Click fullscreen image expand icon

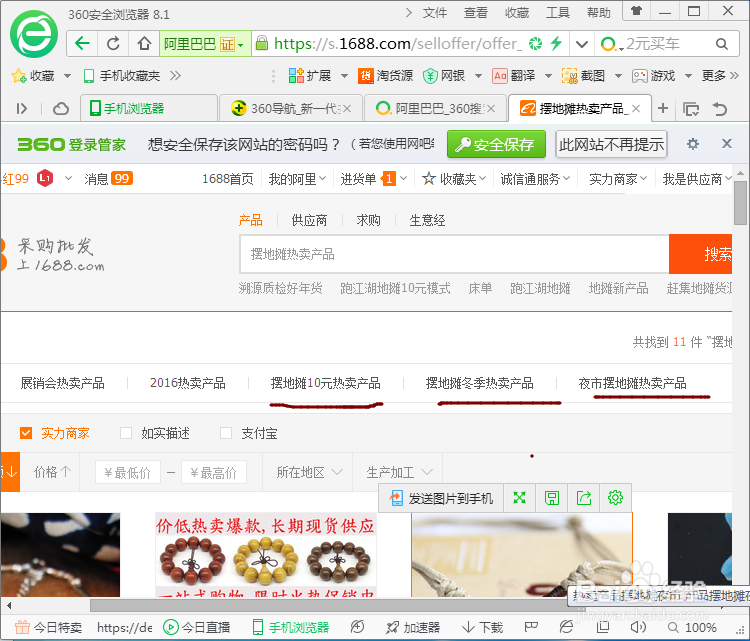pyautogui.click(x=519, y=498)
